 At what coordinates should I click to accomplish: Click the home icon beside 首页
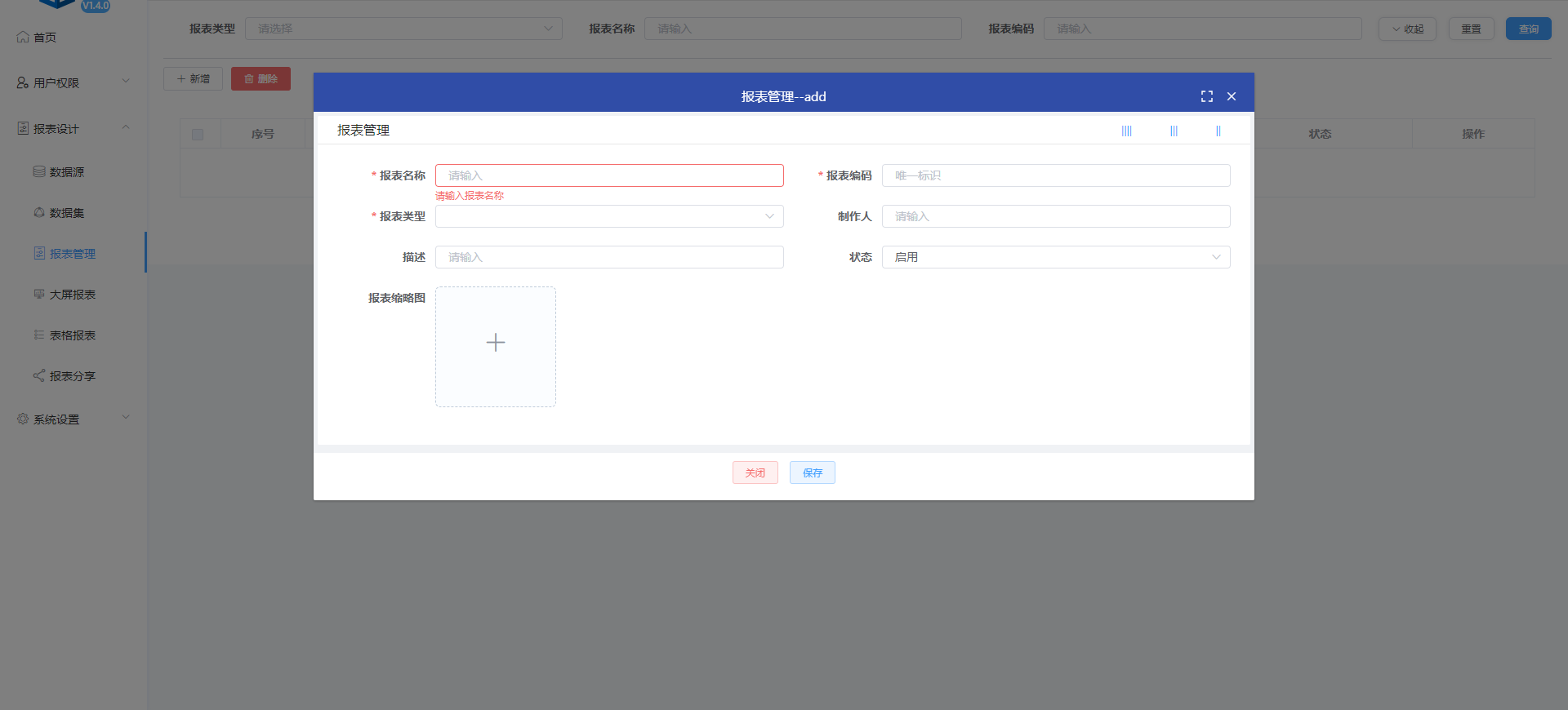pyautogui.click(x=23, y=37)
